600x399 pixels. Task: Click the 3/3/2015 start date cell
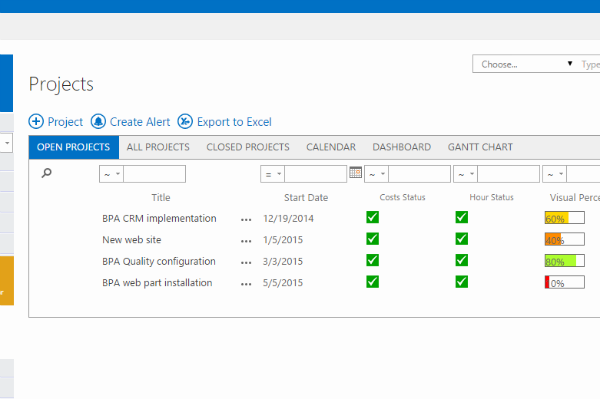pyautogui.click(x=283, y=261)
